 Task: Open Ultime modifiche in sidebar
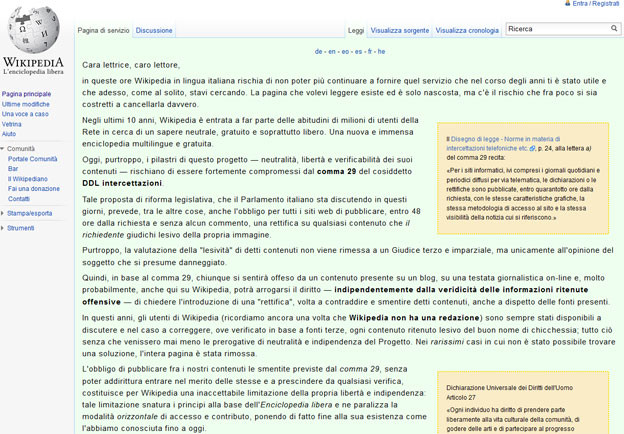click(x=26, y=104)
